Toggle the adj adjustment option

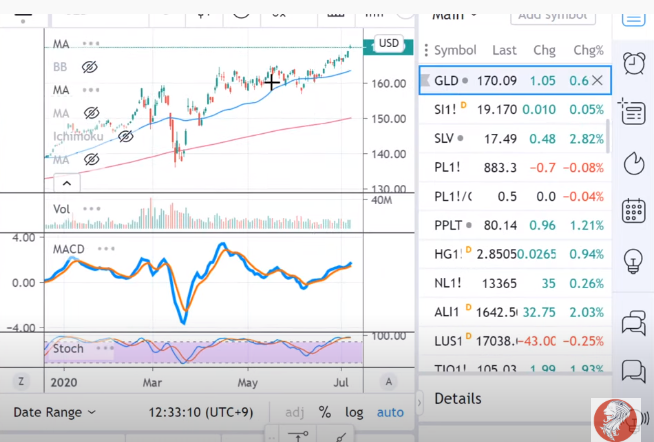tap(294, 412)
